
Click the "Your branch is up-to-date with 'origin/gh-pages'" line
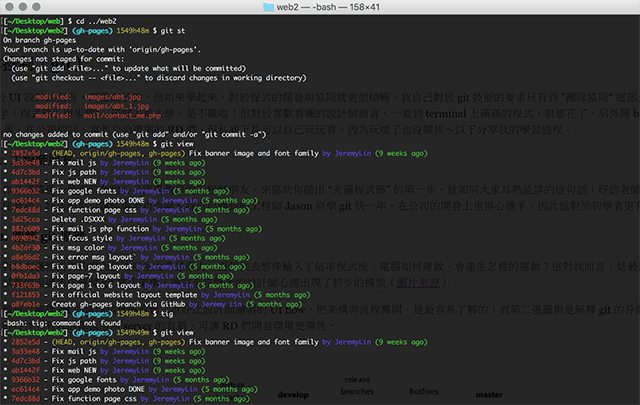(102, 49)
